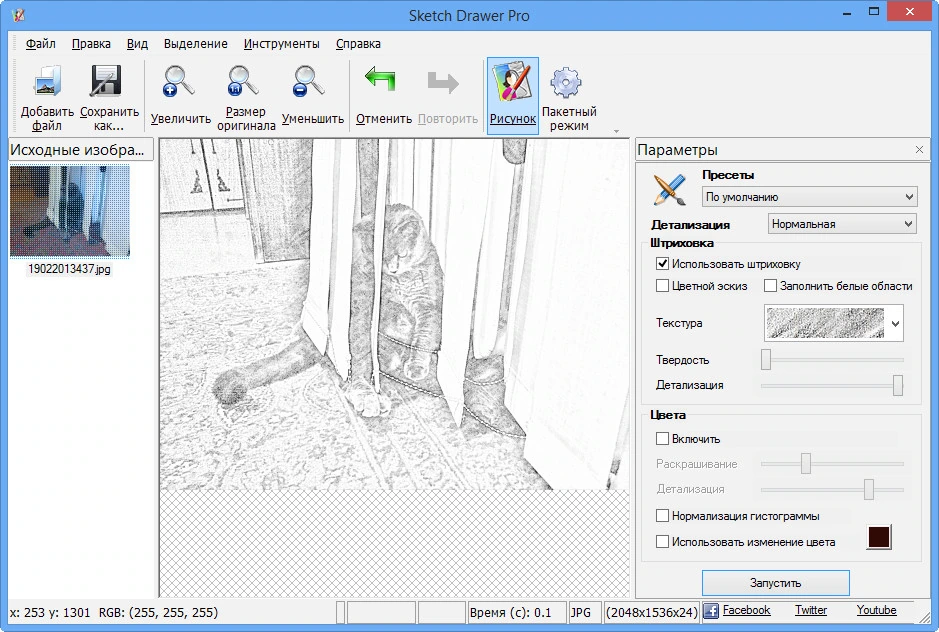Image resolution: width=939 pixels, height=632 pixels.
Task: Open the Пресеты dropdown По умолчанию
Action: coord(810,196)
